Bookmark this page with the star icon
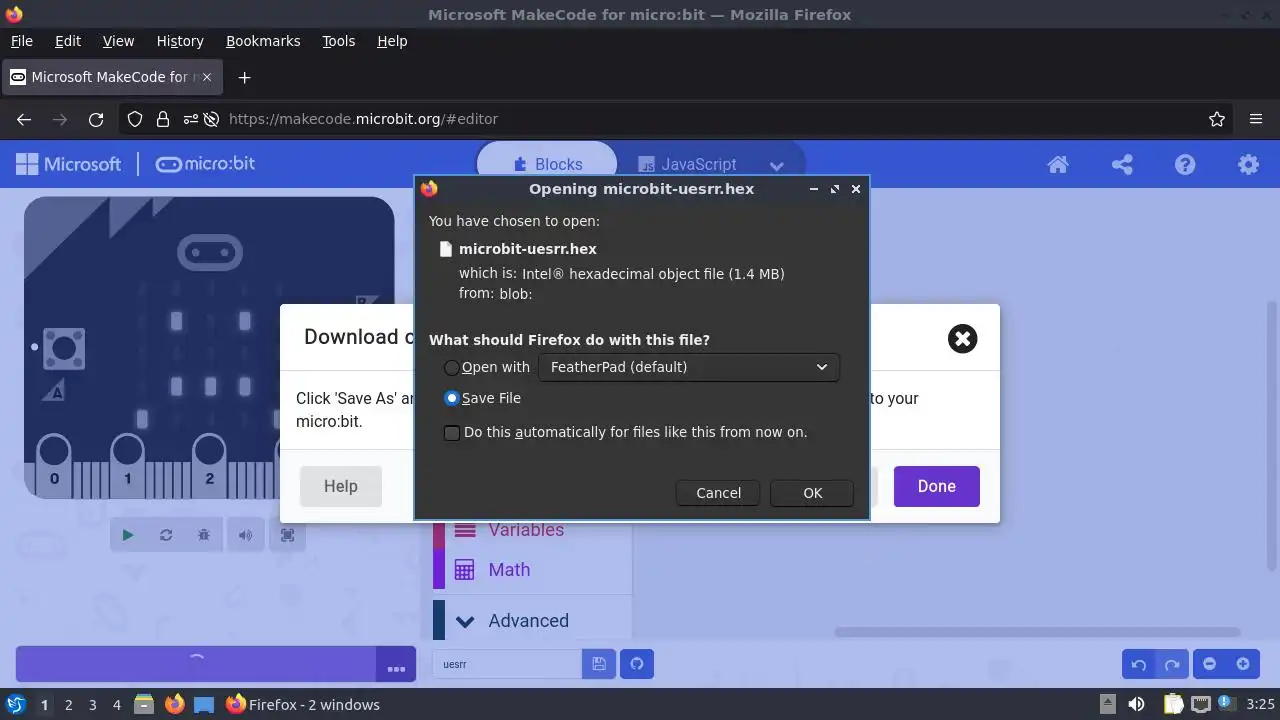This screenshot has width=1280, height=720. click(x=1217, y=119)
